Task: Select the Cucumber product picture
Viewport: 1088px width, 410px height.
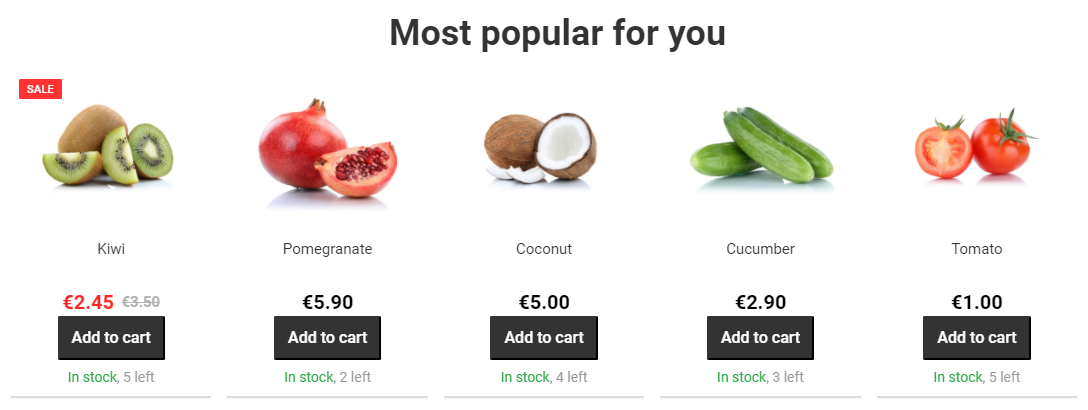Action: coord(761,148)
